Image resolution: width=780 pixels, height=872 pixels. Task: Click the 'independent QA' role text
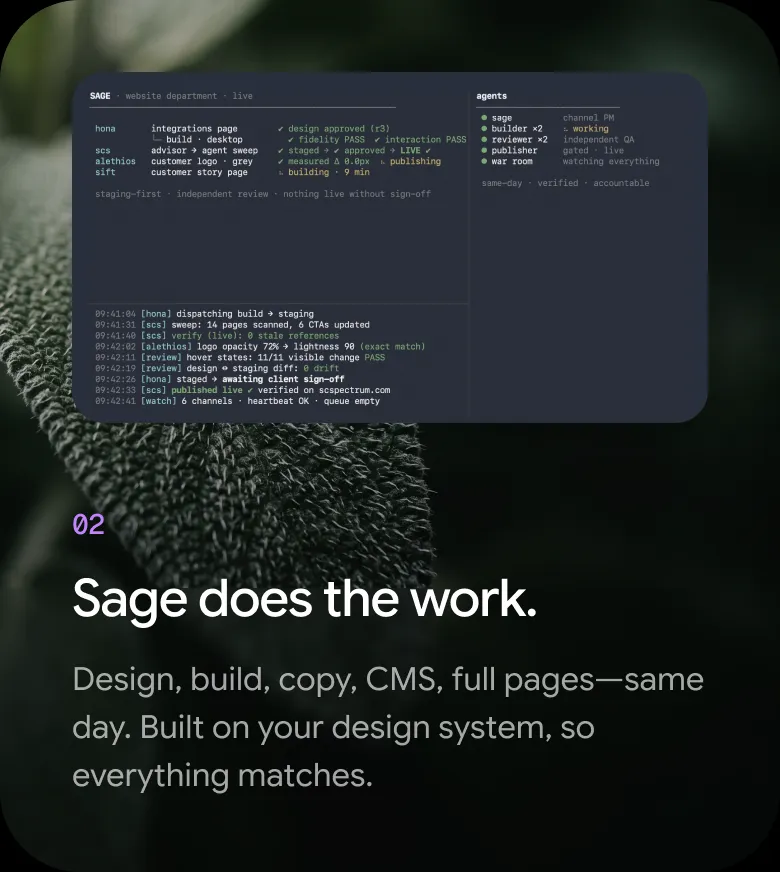pyautogui.click(x=598, y=140)
